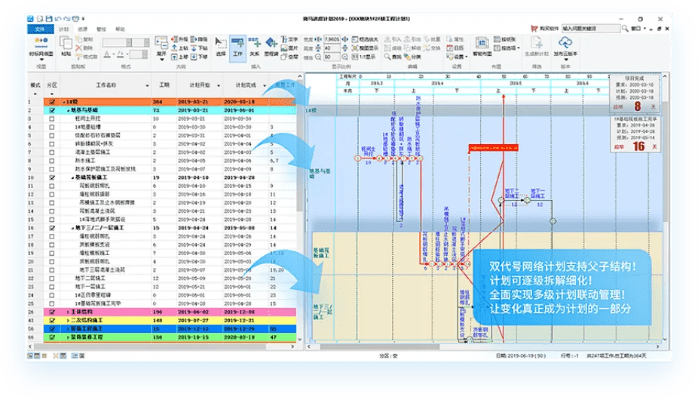Switch to the 计划 ribbon tab
Screen dimensions: 698x400
click(64, 29)
